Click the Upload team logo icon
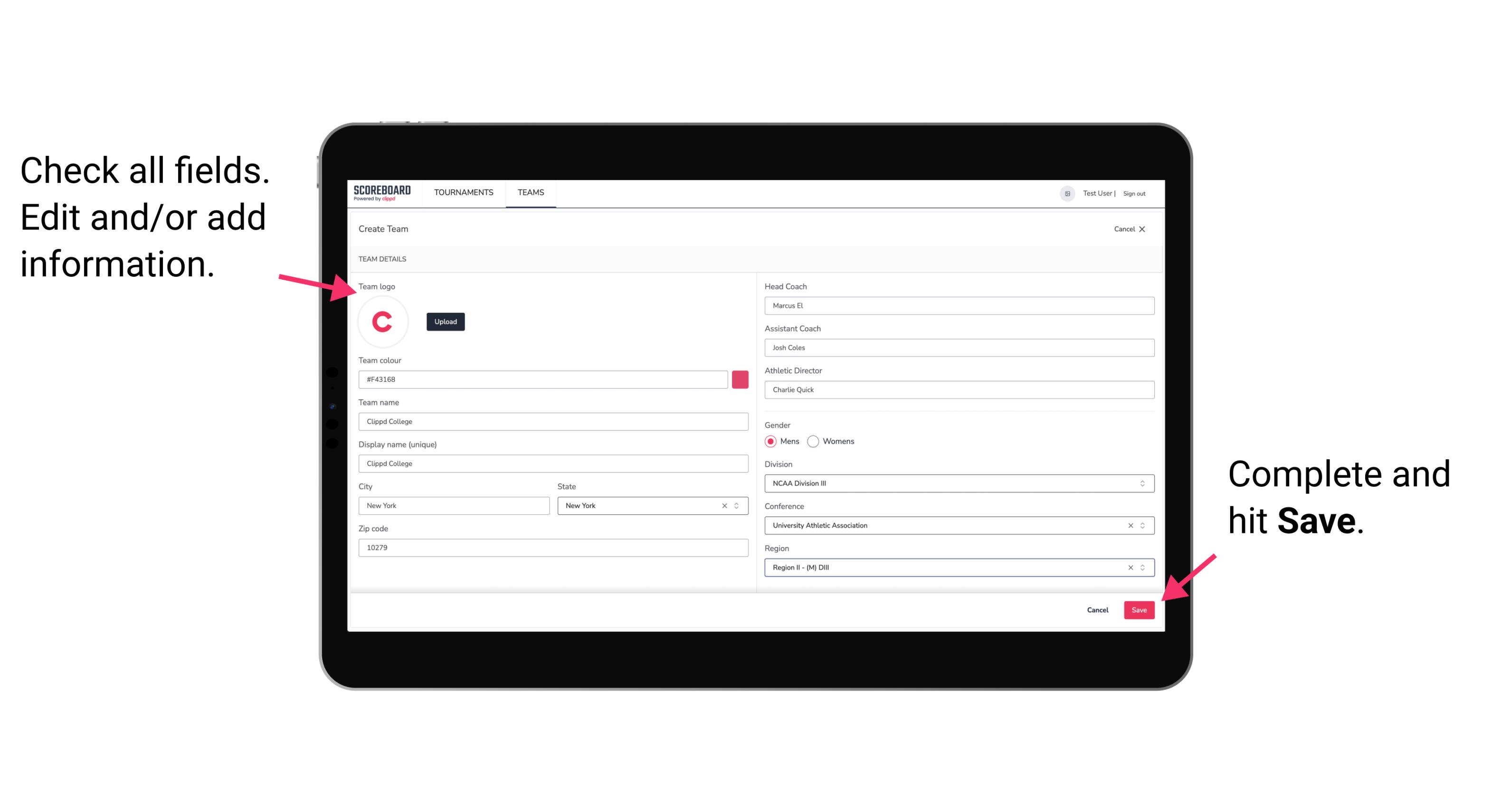Screen dimensions: 1510x812 [x=445, y=321]
